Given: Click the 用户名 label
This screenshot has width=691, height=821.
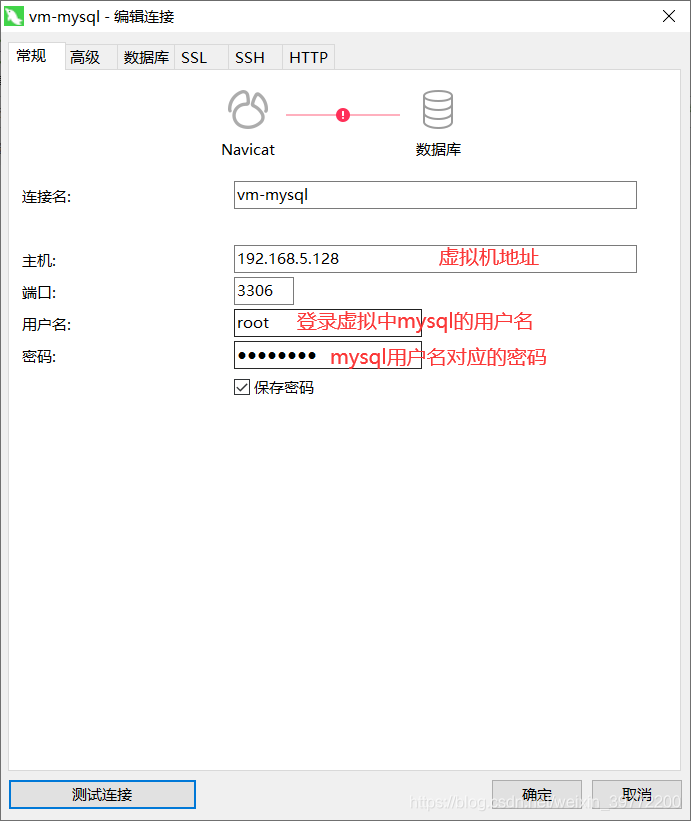Looking at the screenshot, I should [46, 325].
